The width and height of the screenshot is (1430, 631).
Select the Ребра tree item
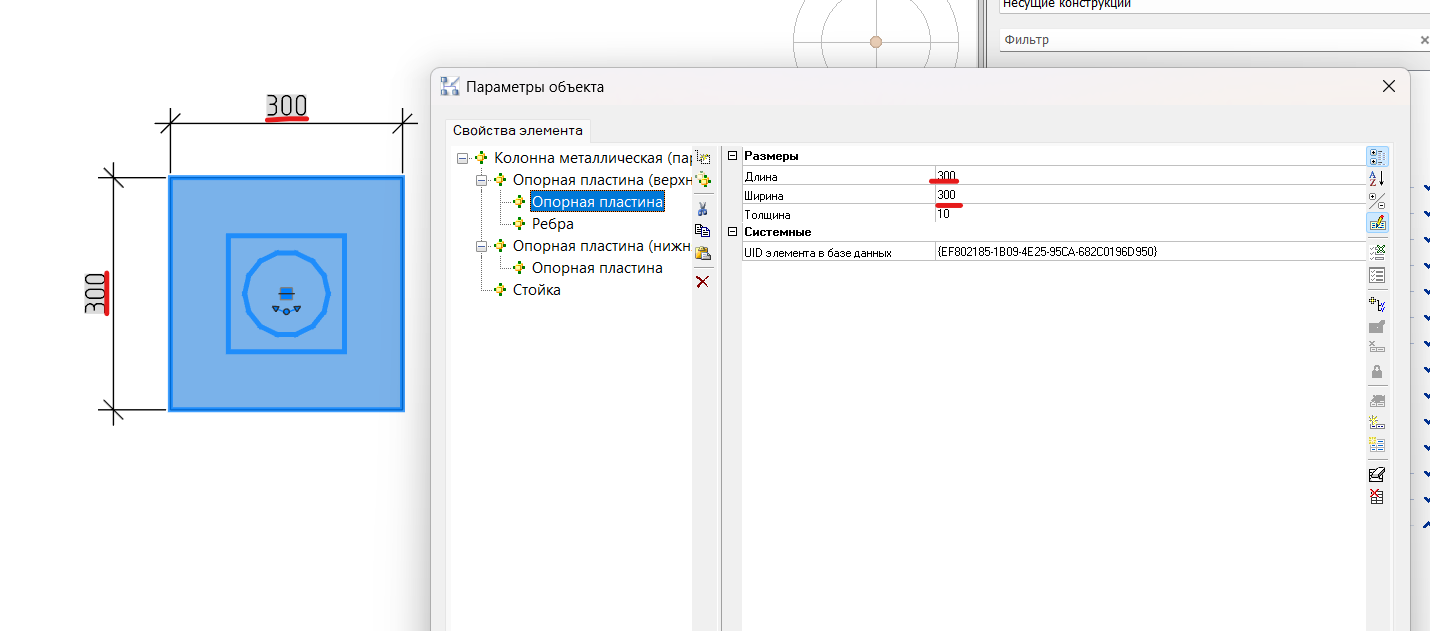[552, 224]
